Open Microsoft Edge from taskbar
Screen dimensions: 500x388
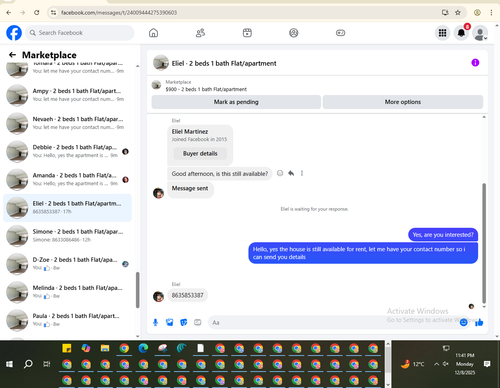tap(143, 348)
